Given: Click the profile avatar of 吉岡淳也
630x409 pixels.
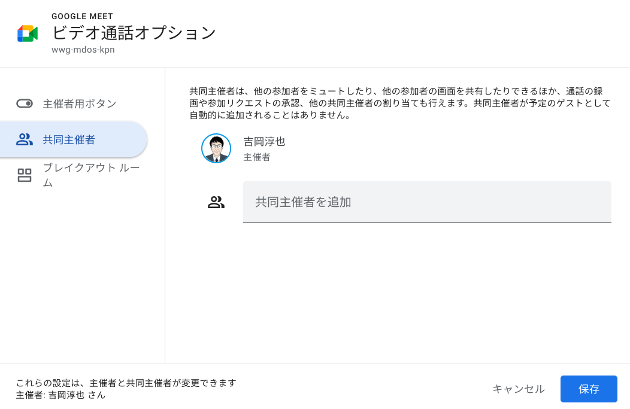Looking at the screenshot, I should (216, 148).
